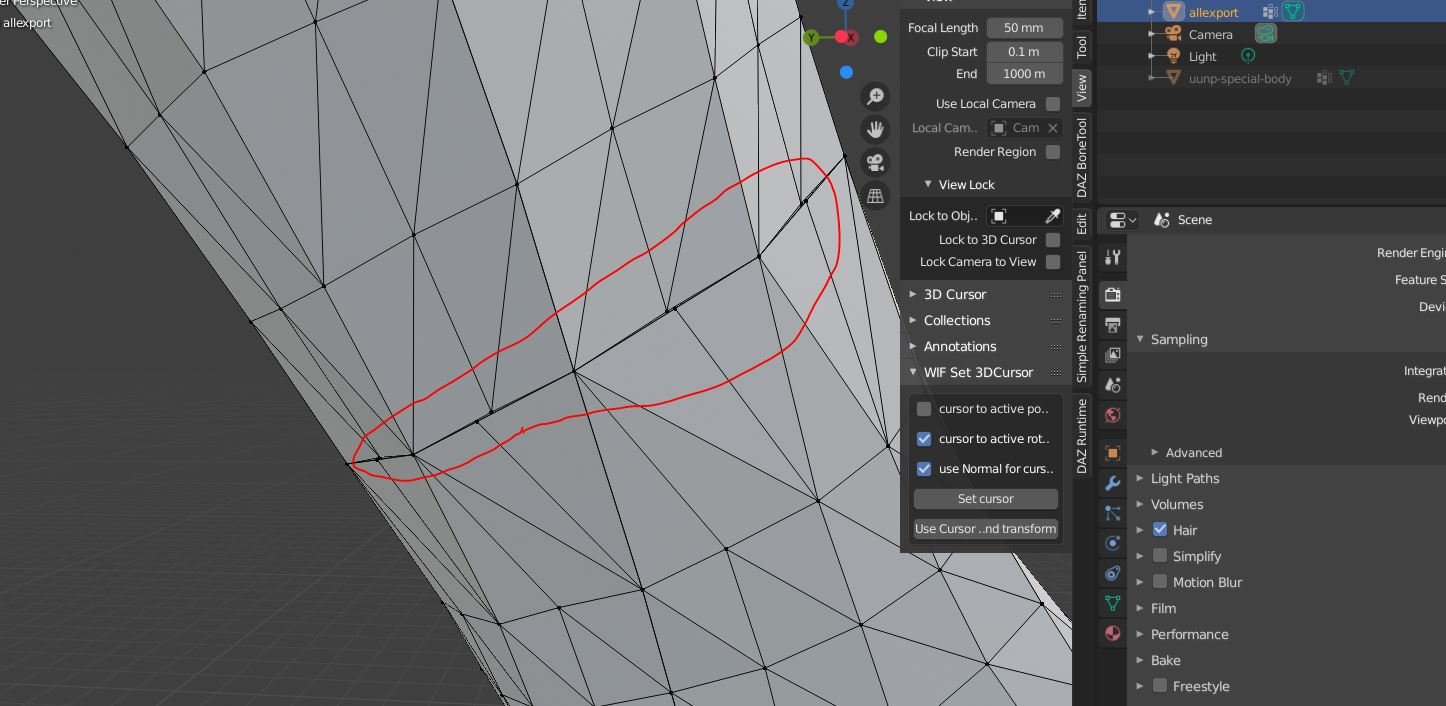Enable Freestyle checkbox
Image resolution: width=1446 pixels, height=706 pixels.
(1160, 686)
